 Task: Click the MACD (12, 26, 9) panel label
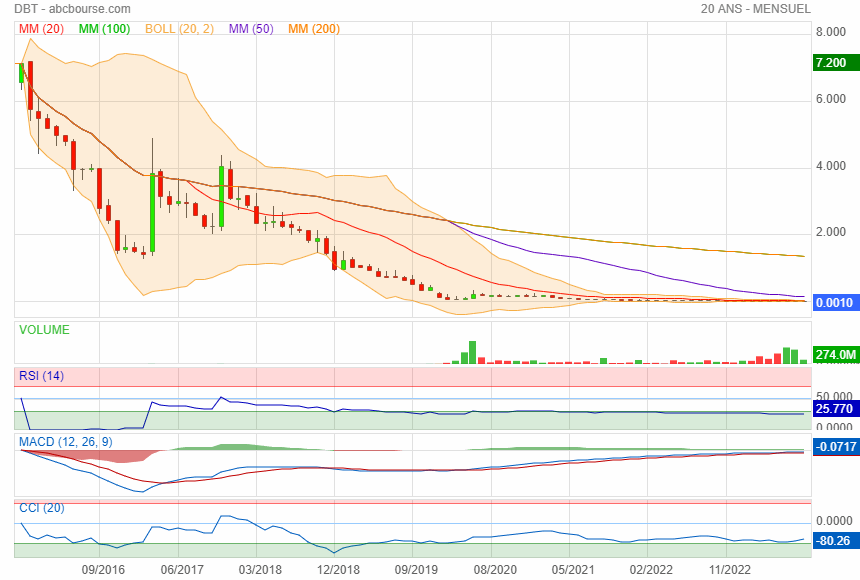[65, 442]
